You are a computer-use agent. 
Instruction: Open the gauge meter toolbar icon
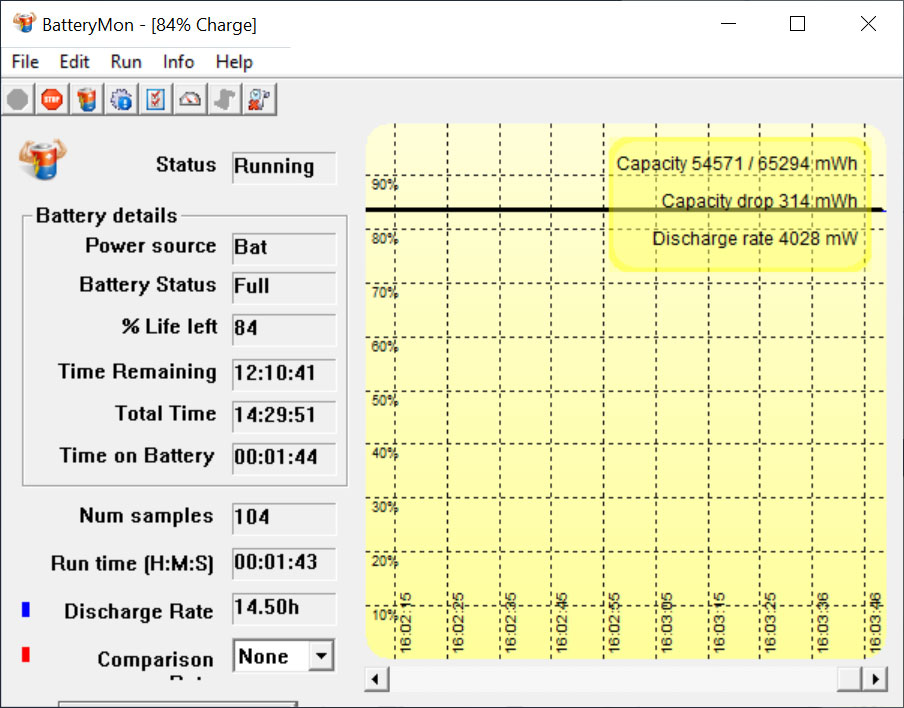point(190,100)
